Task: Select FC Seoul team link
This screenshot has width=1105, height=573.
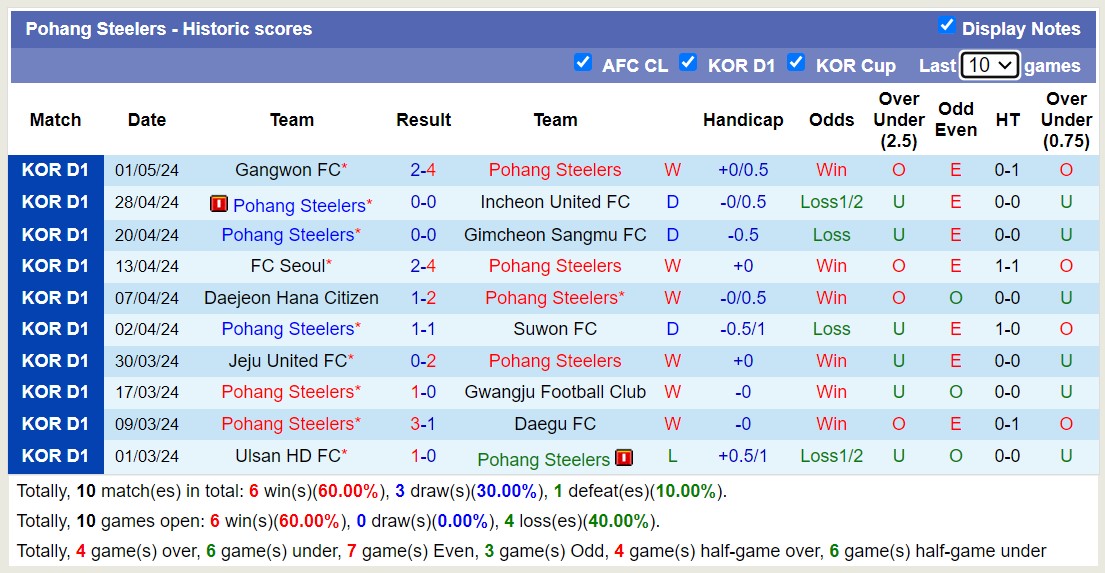Action: pyautogui.click(x=288, y=266)
